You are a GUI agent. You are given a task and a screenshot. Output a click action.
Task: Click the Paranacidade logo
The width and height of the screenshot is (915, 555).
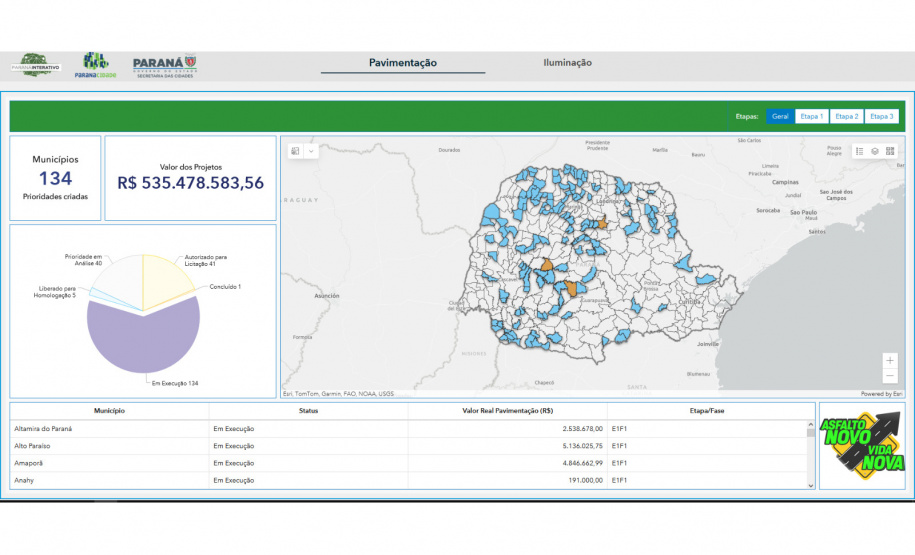tap(96, 66)
